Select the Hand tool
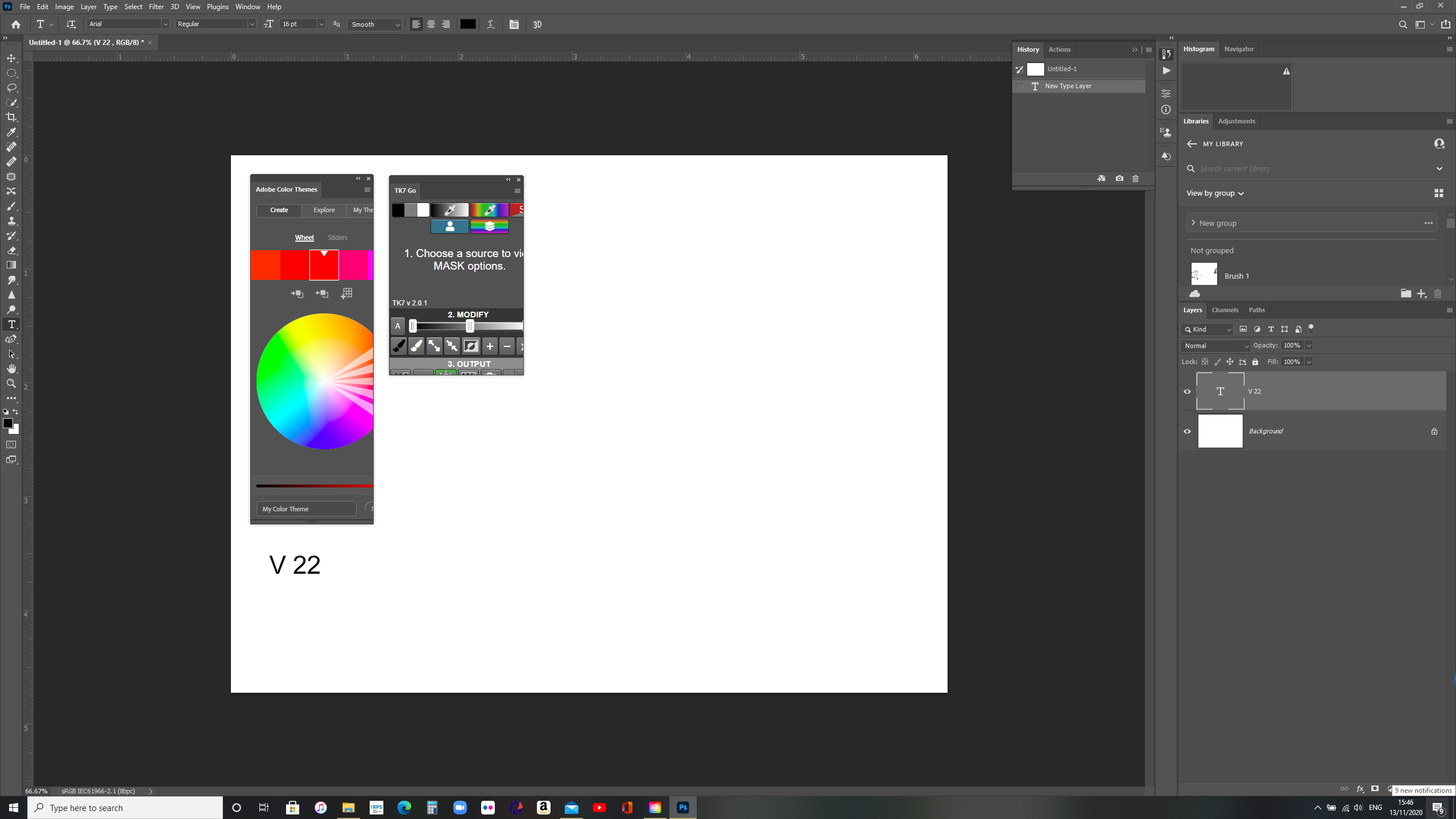The height and width of the screenshot is (819, 1456). (11, 368)
